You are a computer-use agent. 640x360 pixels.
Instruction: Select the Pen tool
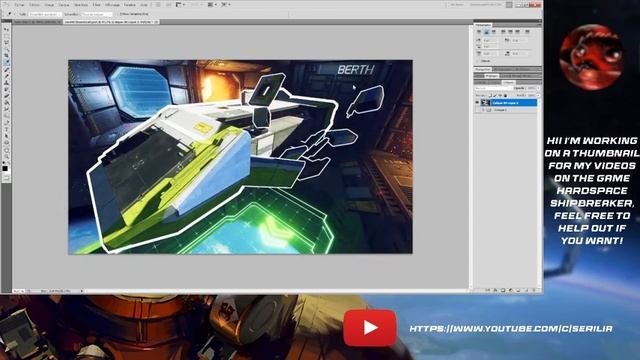pyautogui.click(x=6, y=122)
